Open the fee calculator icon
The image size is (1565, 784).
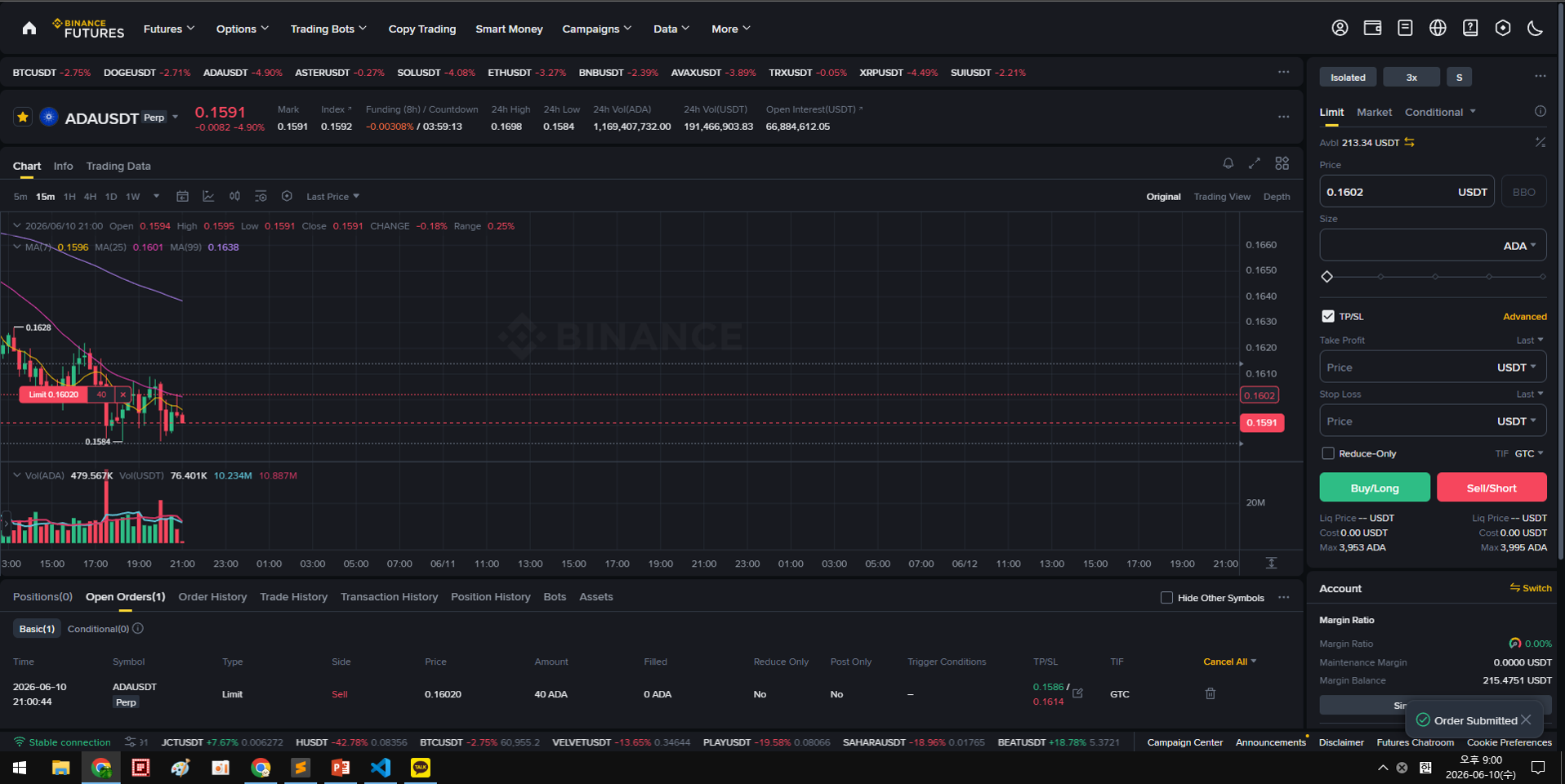pyautogui.click(x=1540, y=142)
